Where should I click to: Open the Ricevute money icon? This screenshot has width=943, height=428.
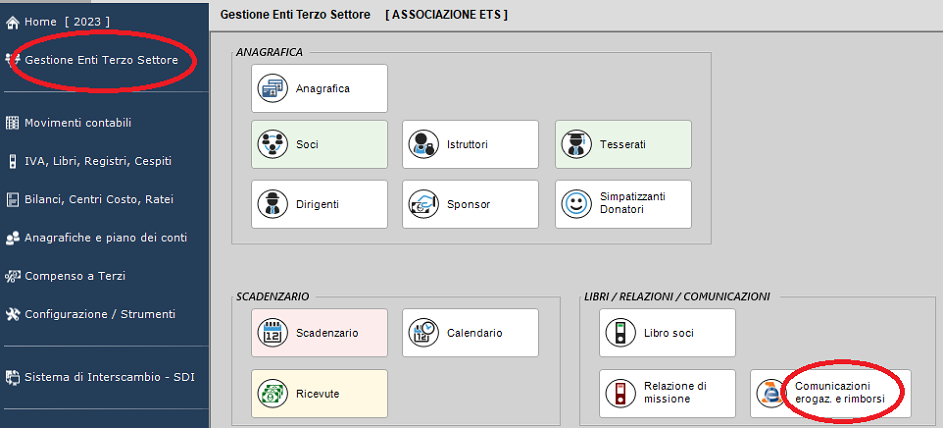pyautogui.click(x=273, y=394)
